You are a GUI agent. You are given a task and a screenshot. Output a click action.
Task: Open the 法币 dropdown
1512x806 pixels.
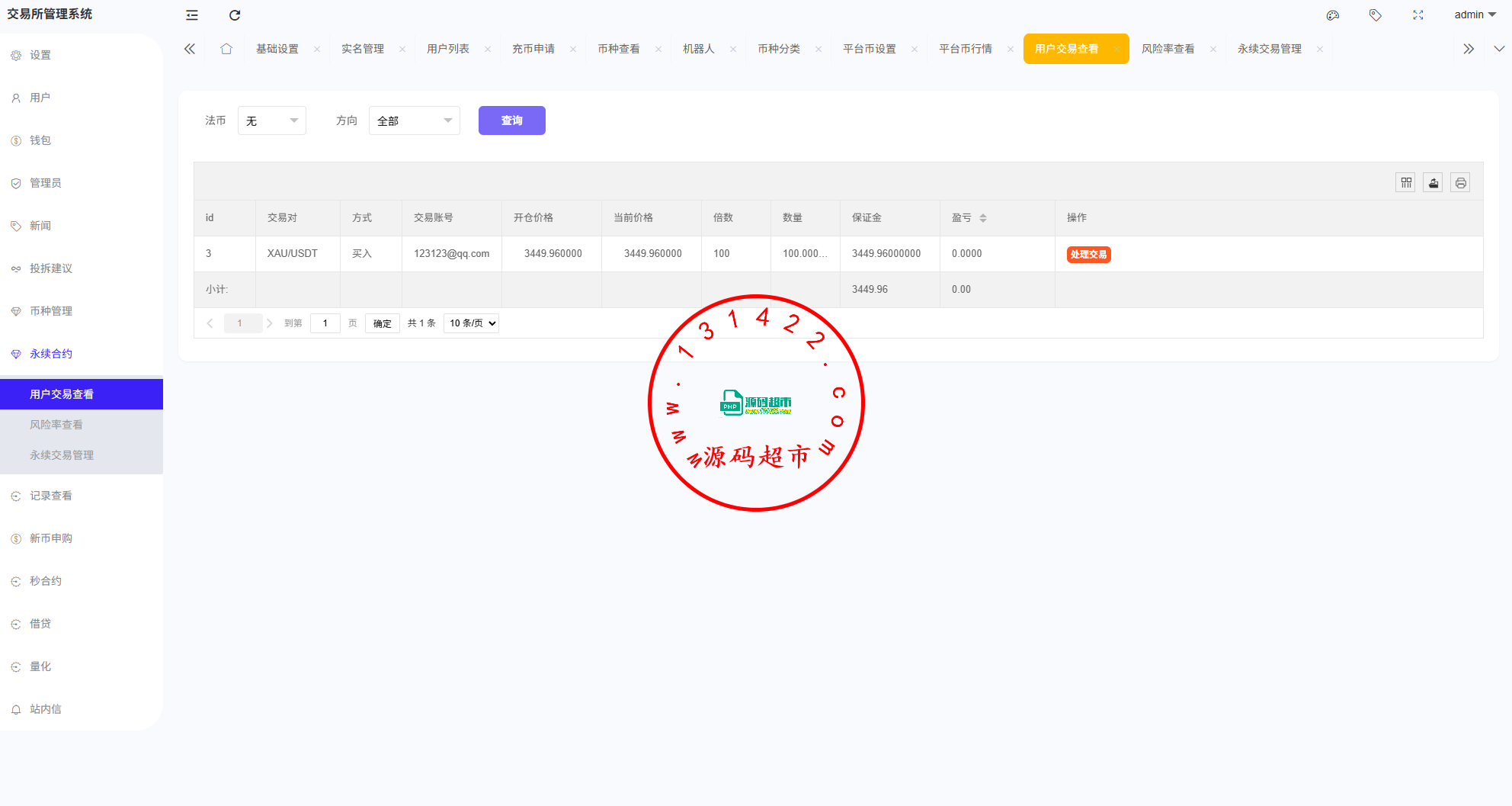click(272, 120)
